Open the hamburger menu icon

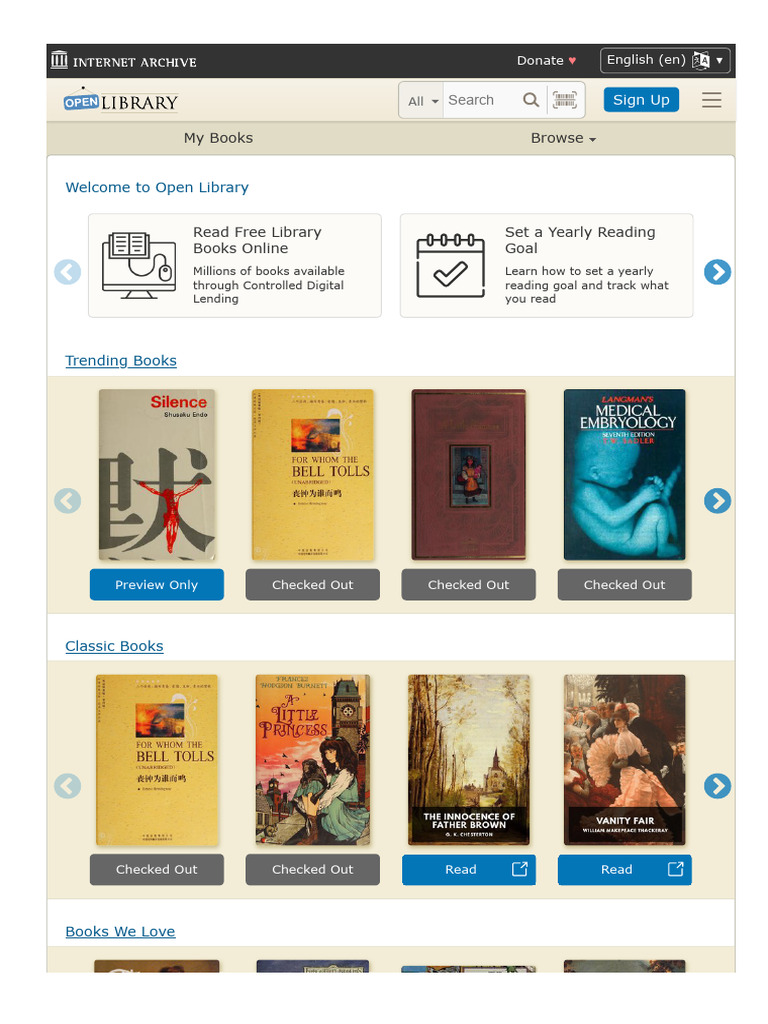[x=711, y=100]
